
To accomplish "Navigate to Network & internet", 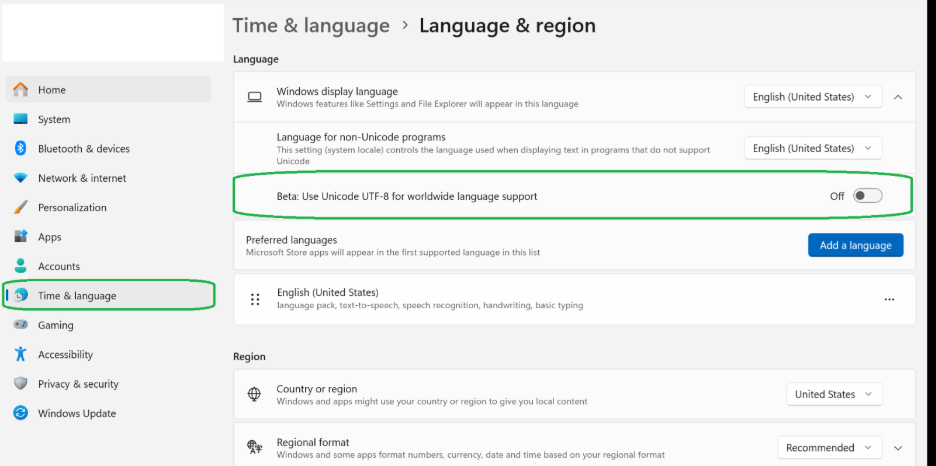I will (x=109, y=178).
